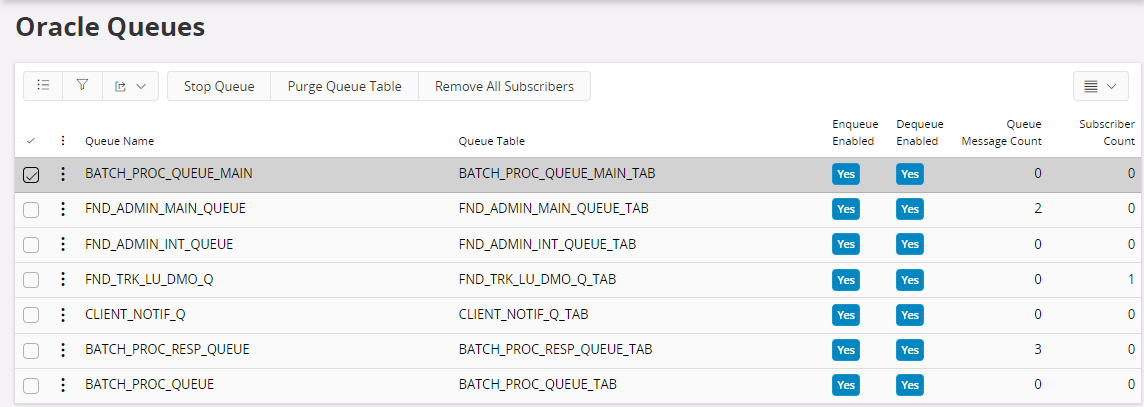Open row menu for BATCH_PROC_RESP_QUEUE
This screenshot has width=1144, height=407.
pos(63,350)
